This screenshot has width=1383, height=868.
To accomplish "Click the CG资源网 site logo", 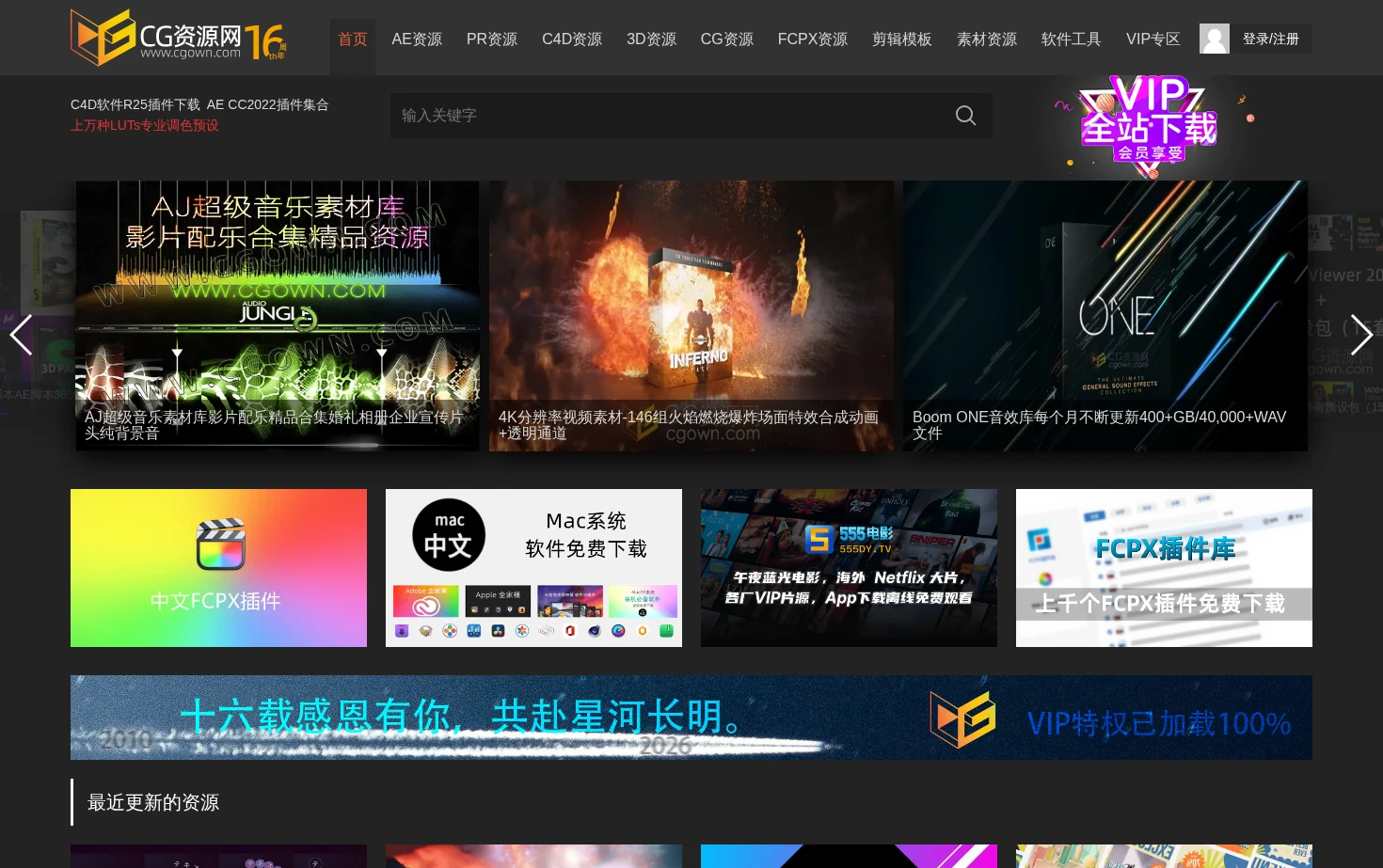I will point(179,38).
